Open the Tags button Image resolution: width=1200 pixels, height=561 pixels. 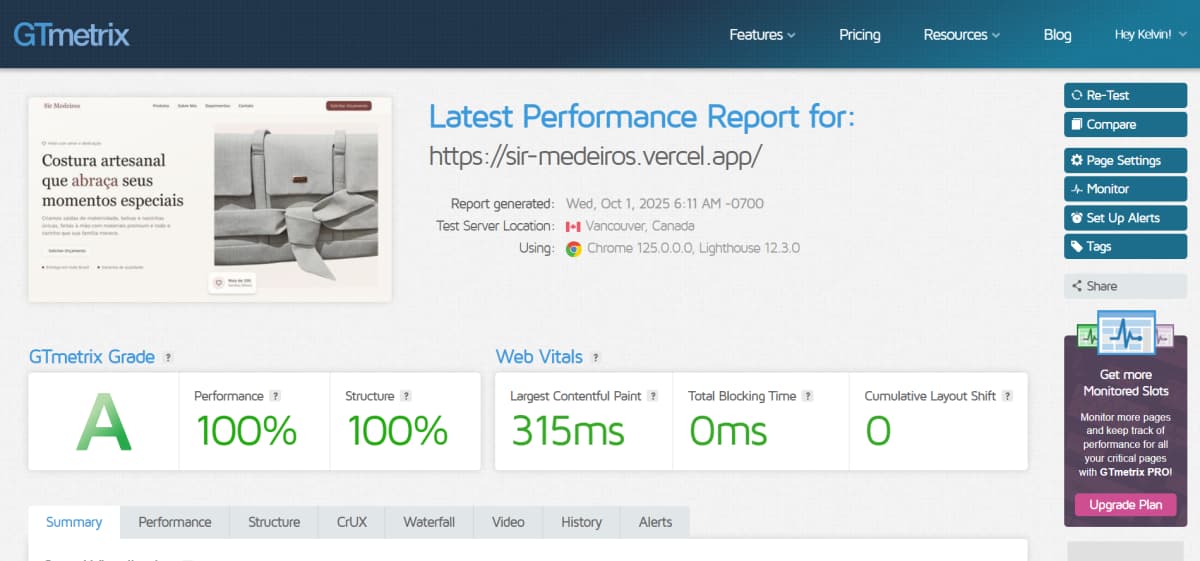point(1125,246)
